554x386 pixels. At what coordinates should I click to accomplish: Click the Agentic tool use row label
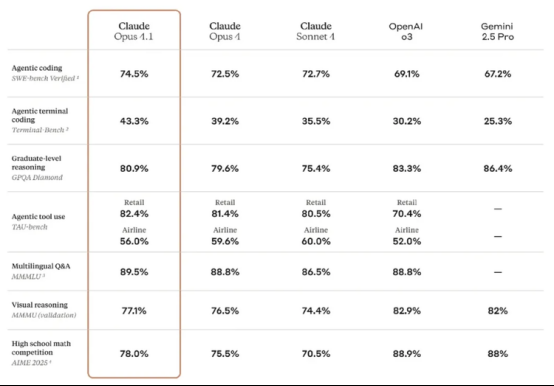pos(38,216)
